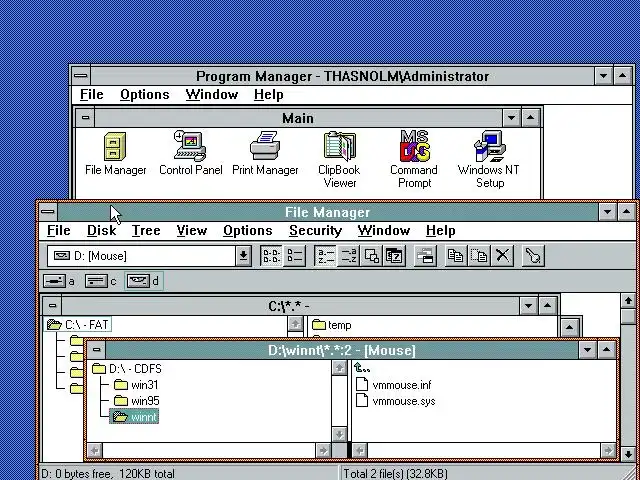Click File Manager workspace scrollbar down arrow
640x480 pixels.
[x=628, y=453]
